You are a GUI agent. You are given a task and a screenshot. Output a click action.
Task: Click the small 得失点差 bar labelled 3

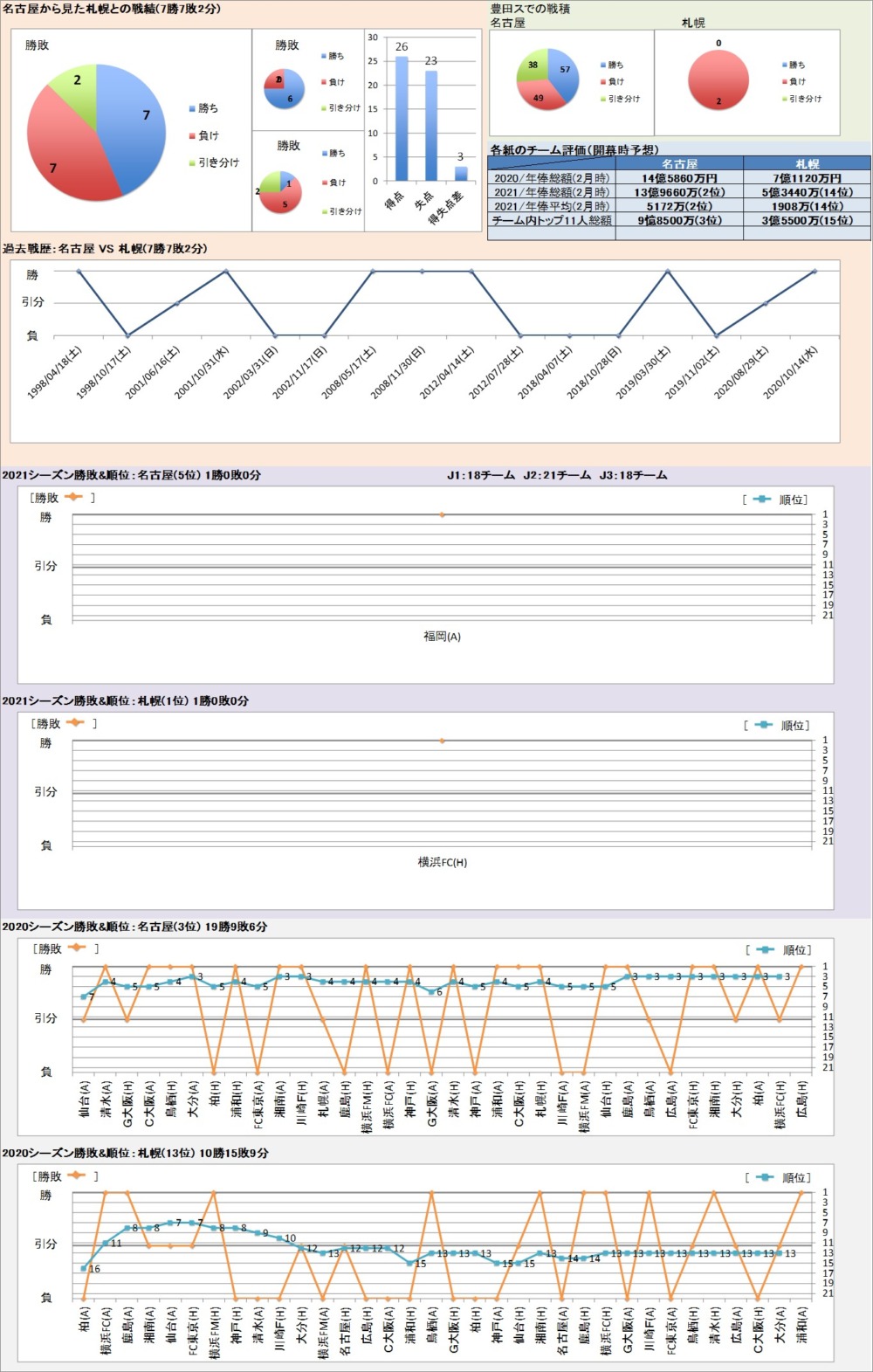(x=461, y=174)
